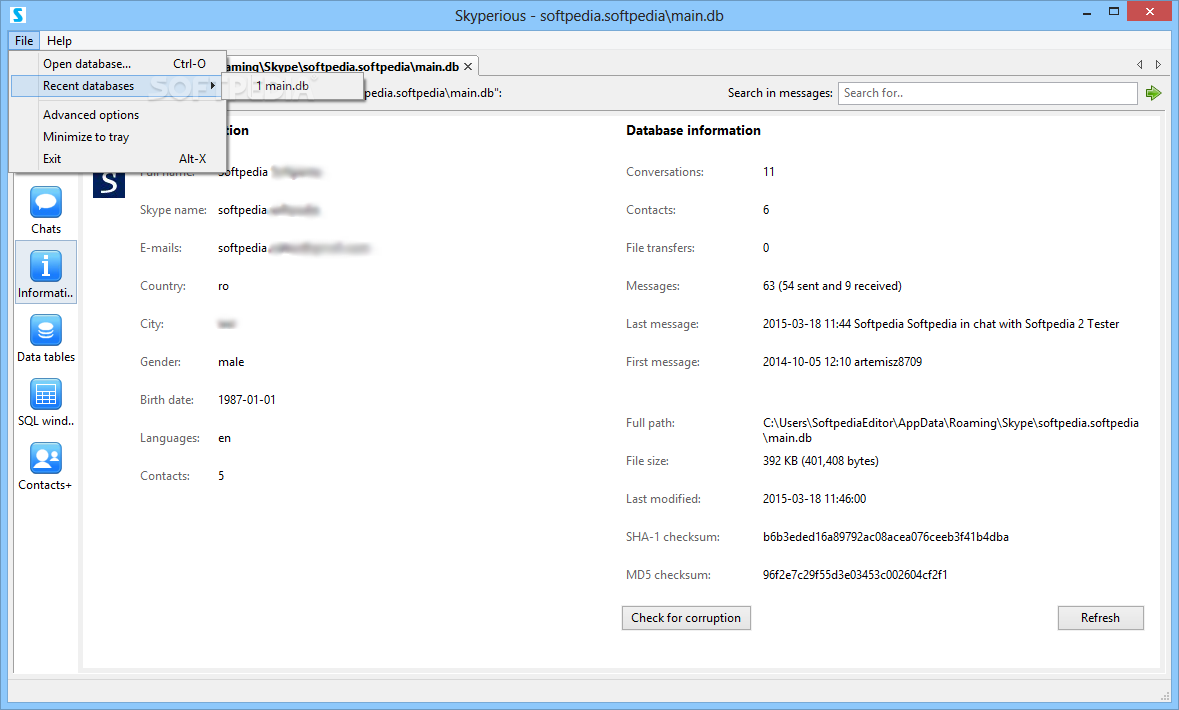Click the Conversations value 11
Image resolution: width=1179 pixels, height=710 pixels.
coord(768,172)
